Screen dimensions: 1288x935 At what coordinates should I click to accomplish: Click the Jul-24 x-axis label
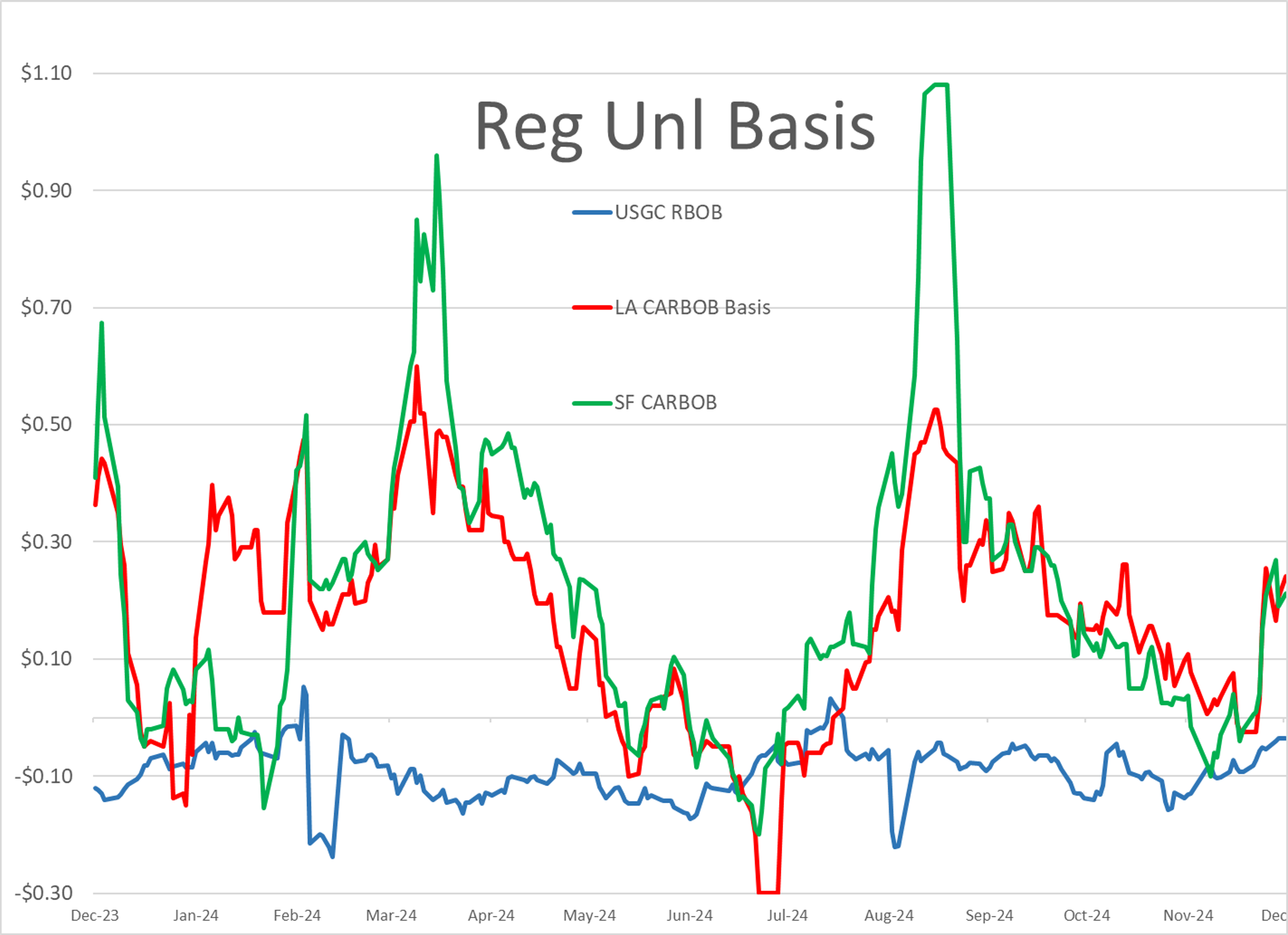787,916
